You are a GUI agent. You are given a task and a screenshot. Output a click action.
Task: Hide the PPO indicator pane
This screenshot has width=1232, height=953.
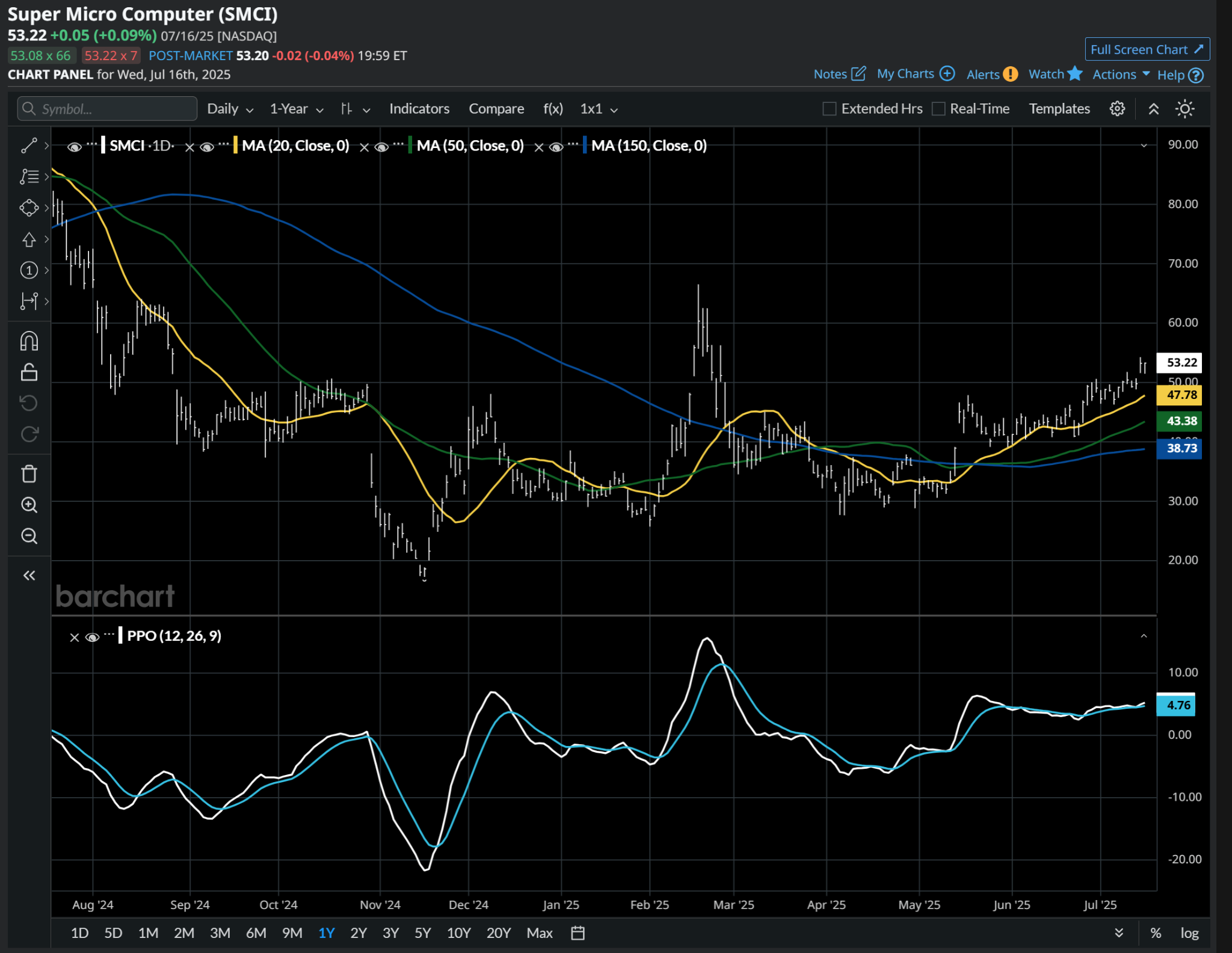click(x=92, y=637)
